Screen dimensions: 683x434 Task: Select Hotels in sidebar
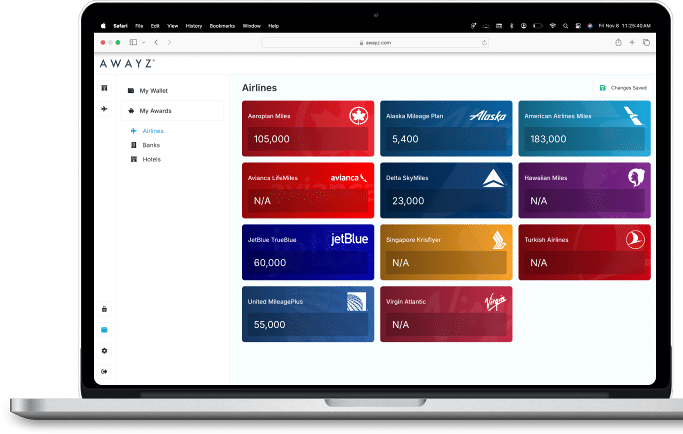(146, 159)
